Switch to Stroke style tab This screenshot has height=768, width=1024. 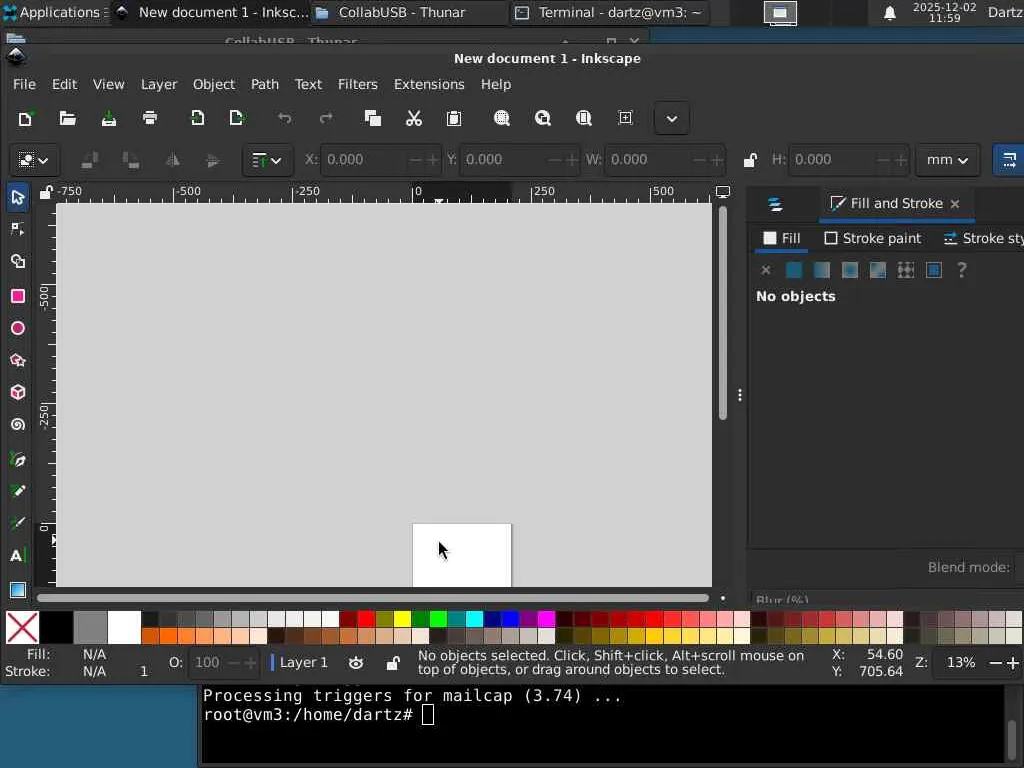(983, 238)
